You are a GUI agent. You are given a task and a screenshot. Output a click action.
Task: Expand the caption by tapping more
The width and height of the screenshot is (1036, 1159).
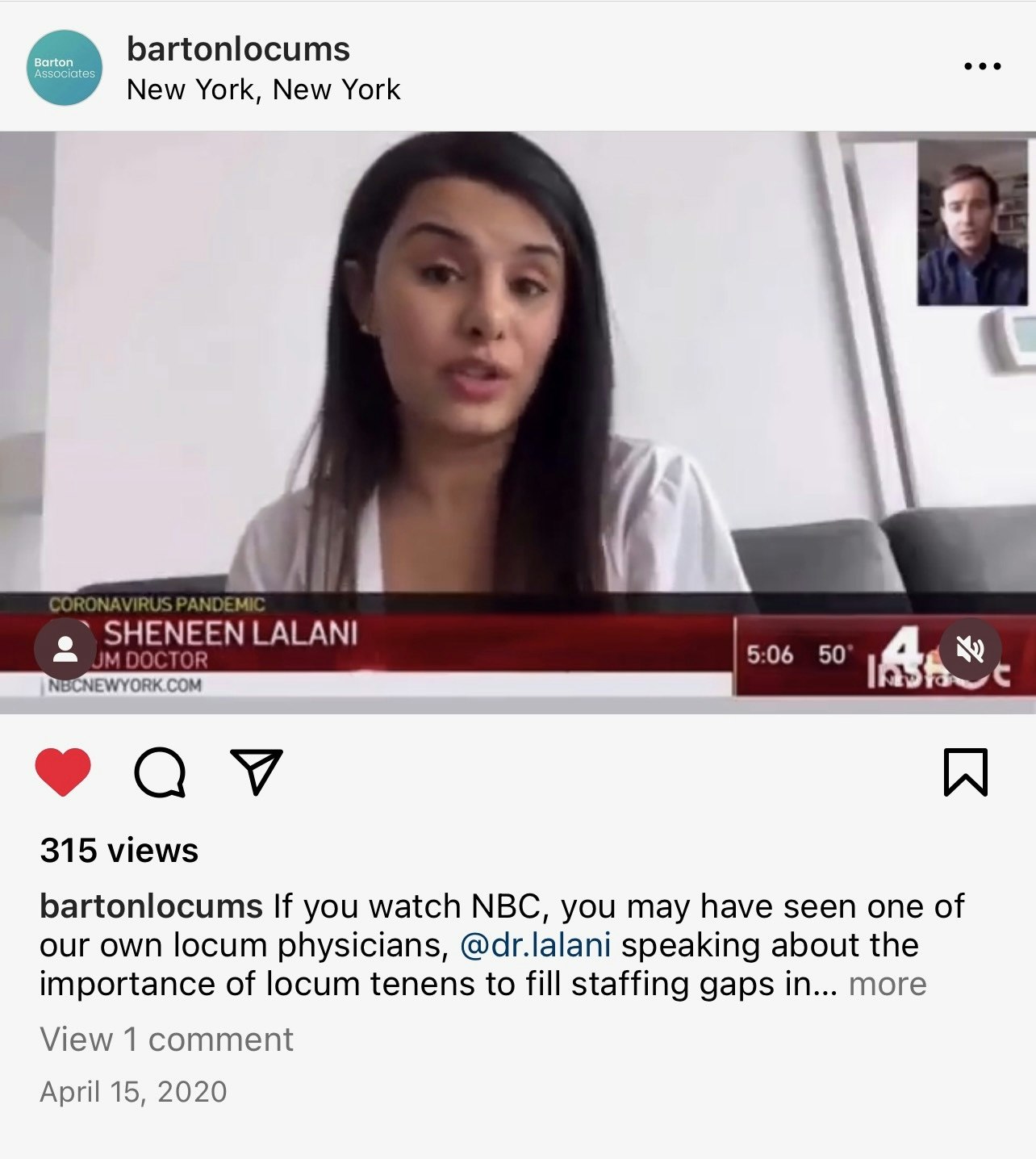[x=888, y=984]
